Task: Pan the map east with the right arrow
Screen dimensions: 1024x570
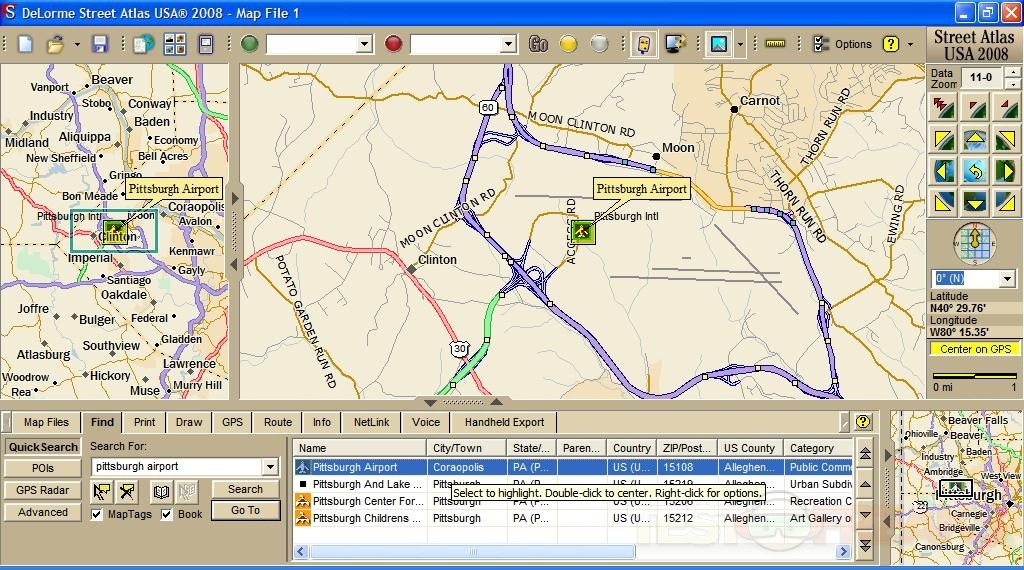Action: coord(1006,171)
